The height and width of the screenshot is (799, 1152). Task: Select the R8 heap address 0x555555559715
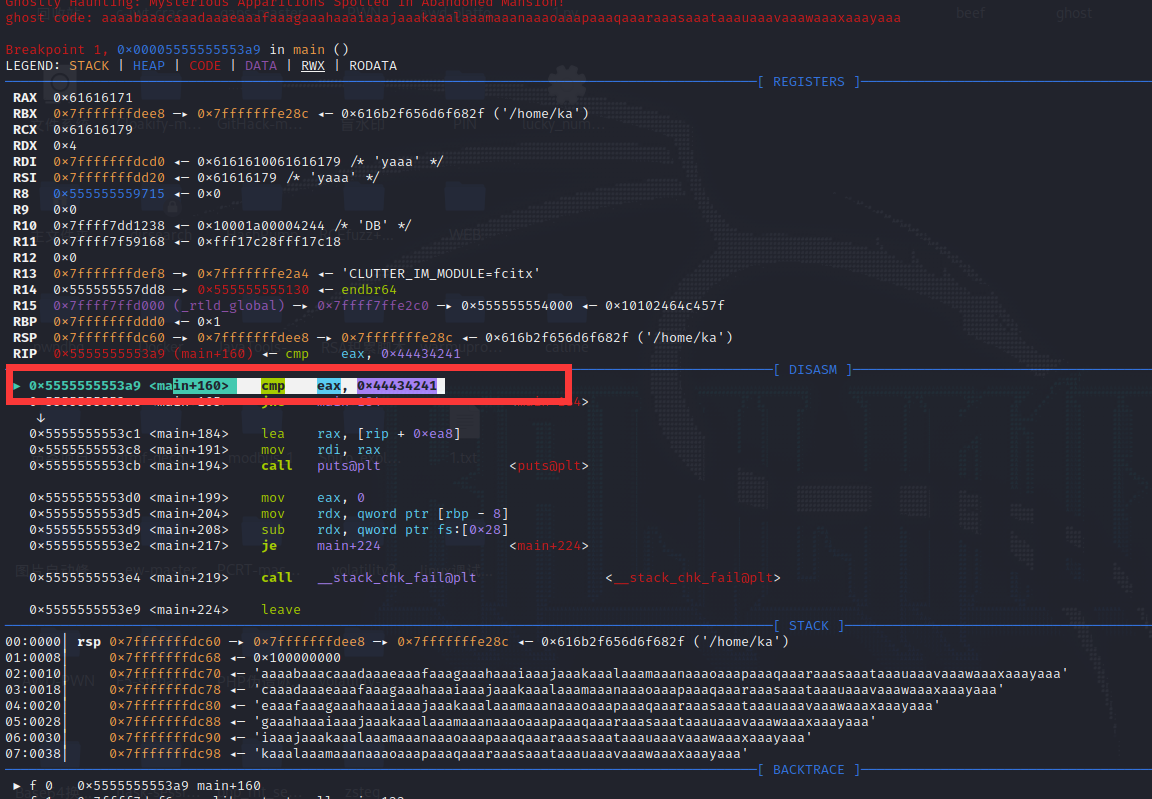point(109,194)
